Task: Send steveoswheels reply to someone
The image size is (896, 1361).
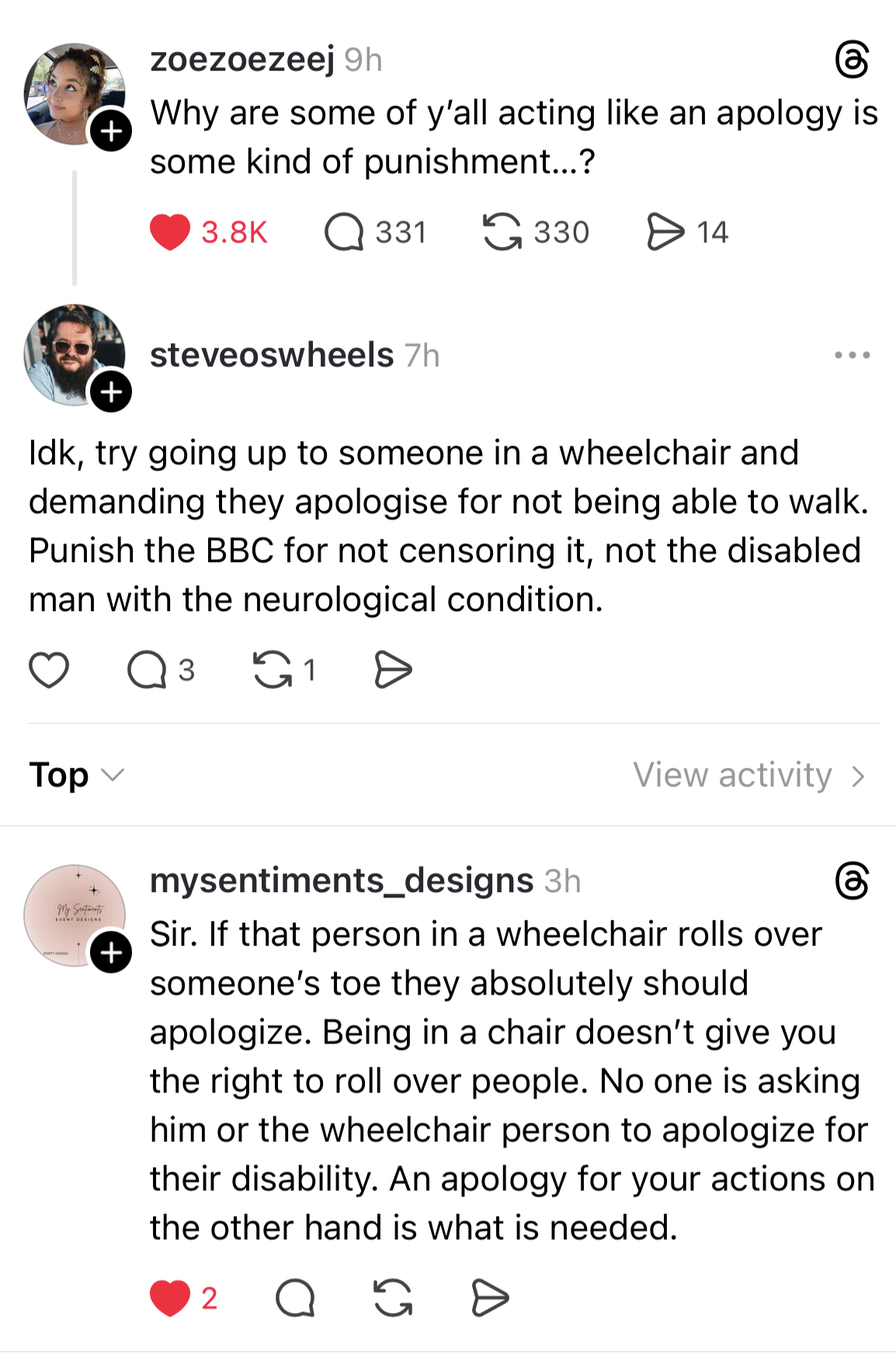Action: point(393,670)
